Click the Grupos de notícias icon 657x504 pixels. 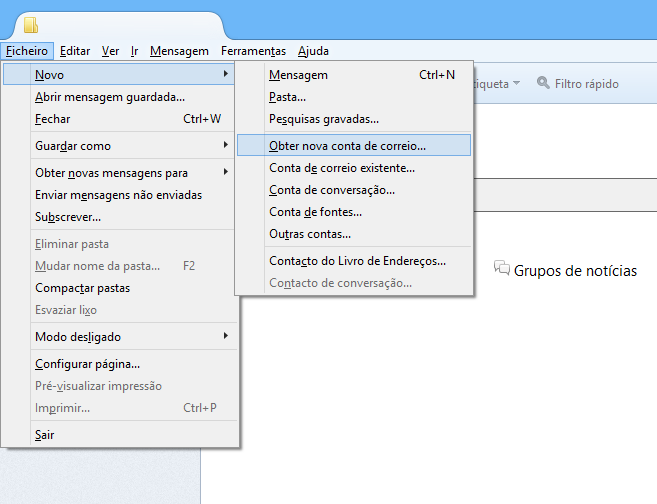[x=502, y=269]
